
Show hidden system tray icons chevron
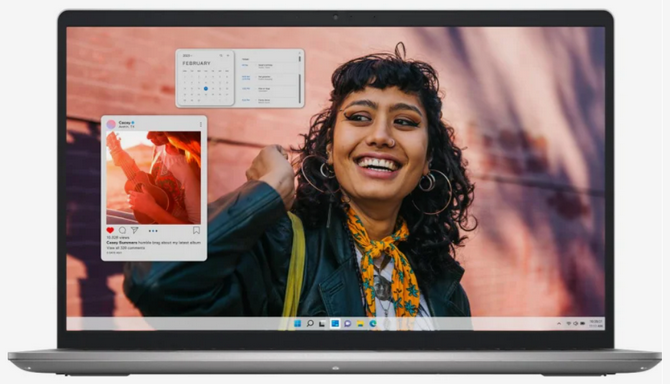coord(559,324)
